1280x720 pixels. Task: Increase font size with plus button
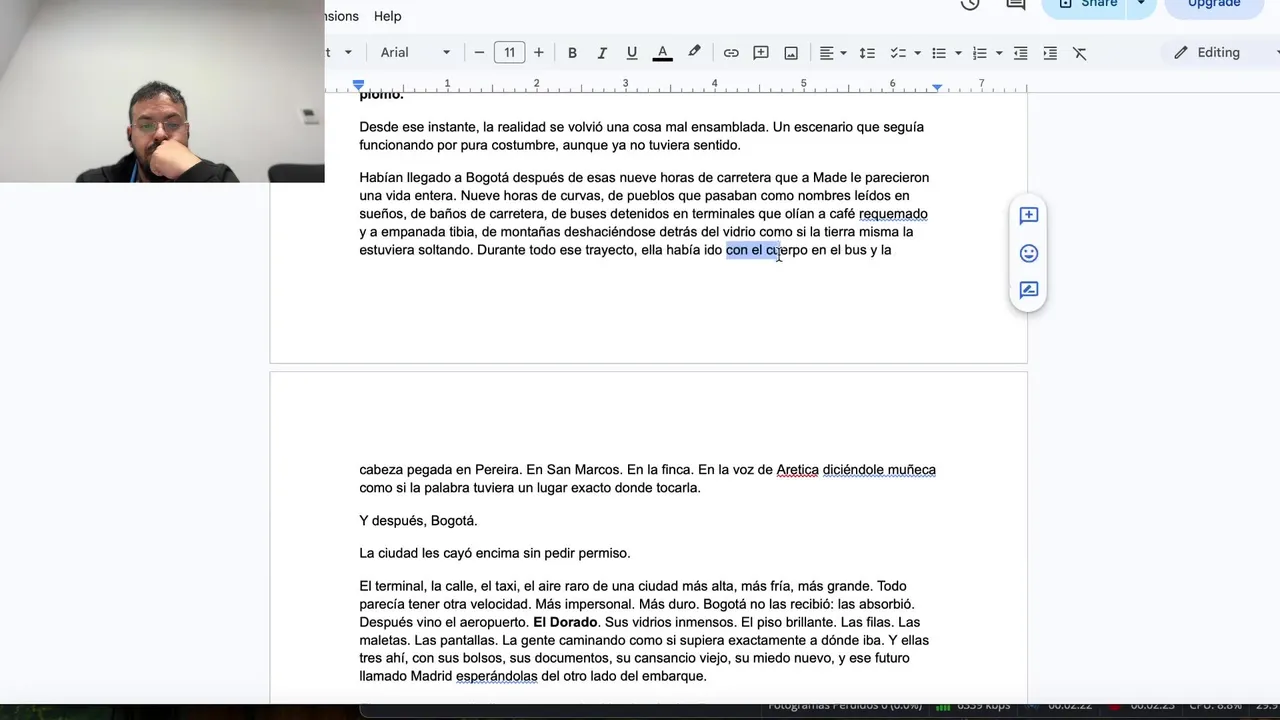pos(539,53)
